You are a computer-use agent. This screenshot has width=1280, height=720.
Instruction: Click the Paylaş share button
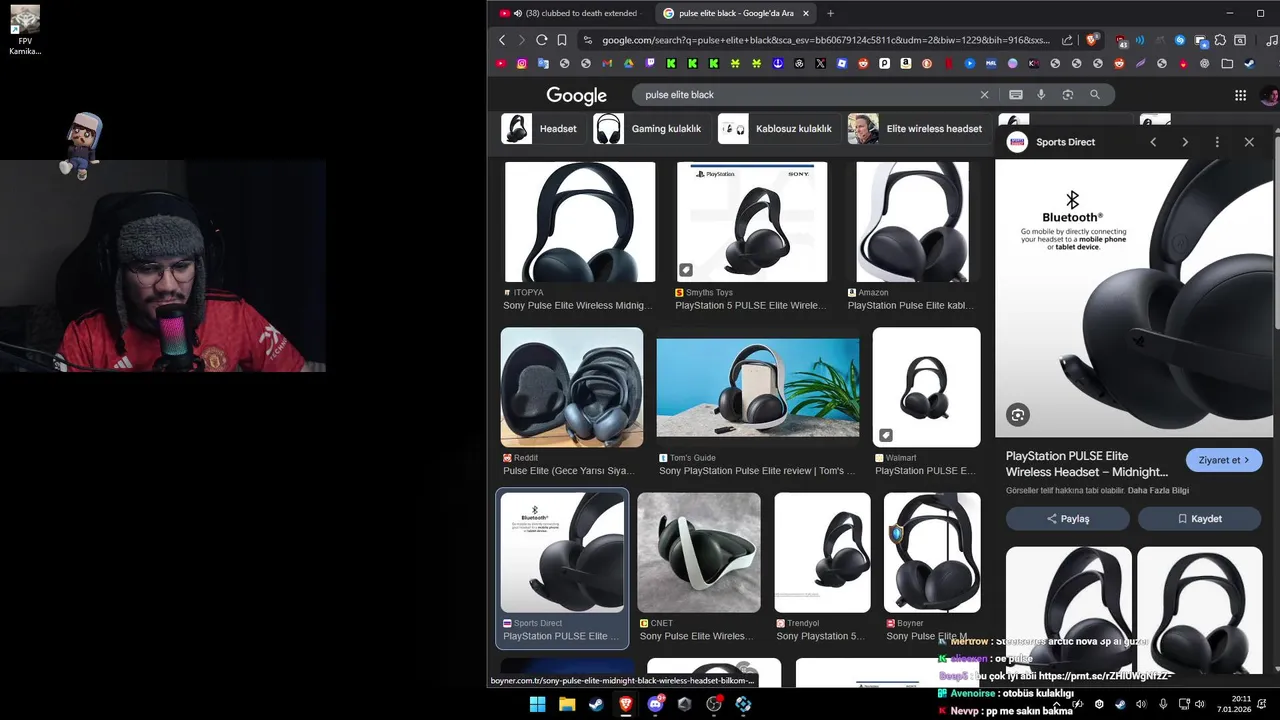point(1068,519)
